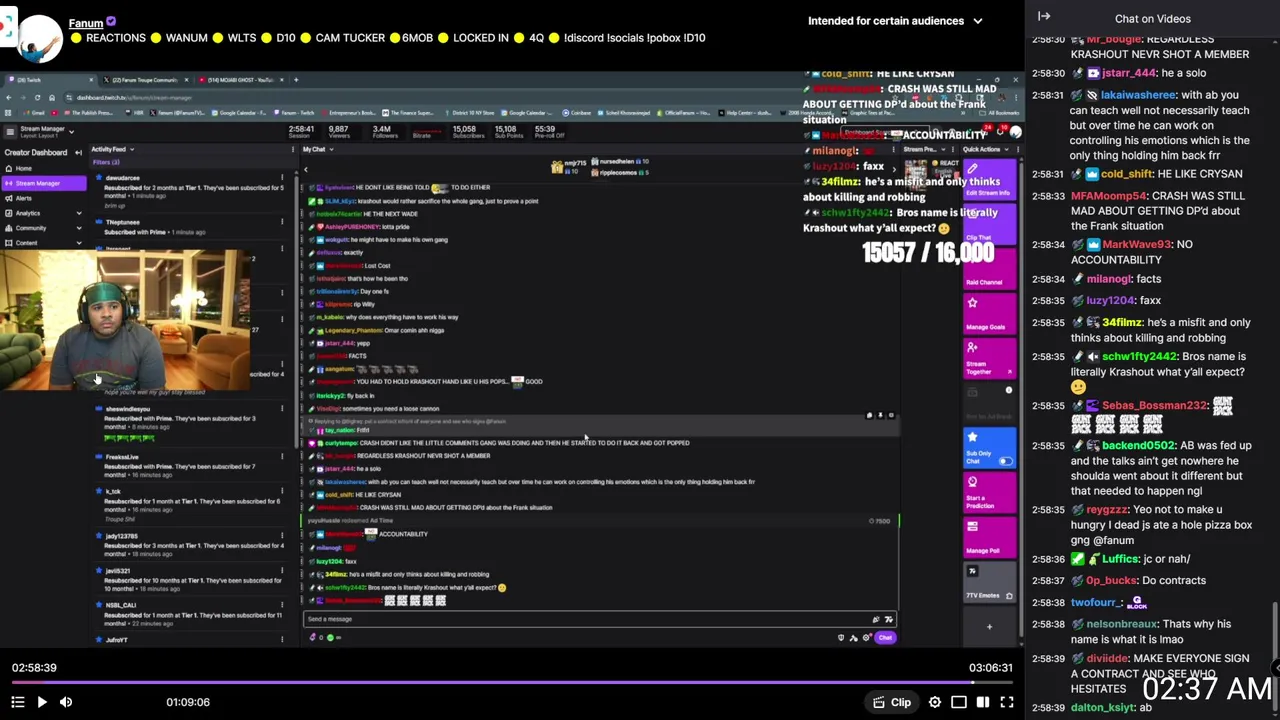Open the chapters list icon in player
Screen dimensions: 1280x720
17,702
